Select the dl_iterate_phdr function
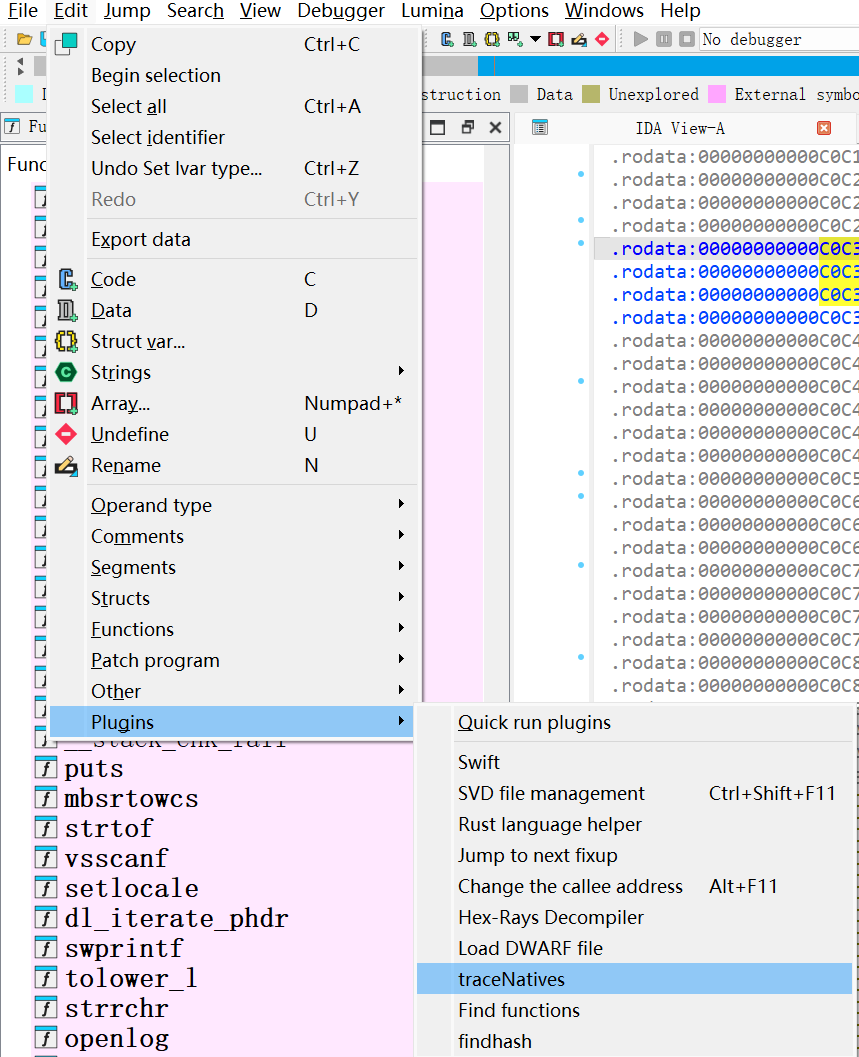Screen dimensions: 859x1057 click(177, 918)
